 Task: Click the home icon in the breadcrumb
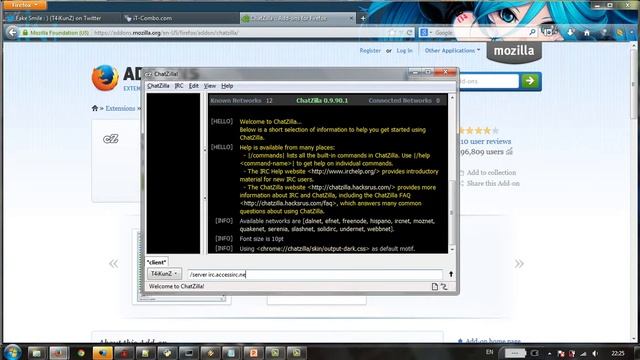point(95,108)
